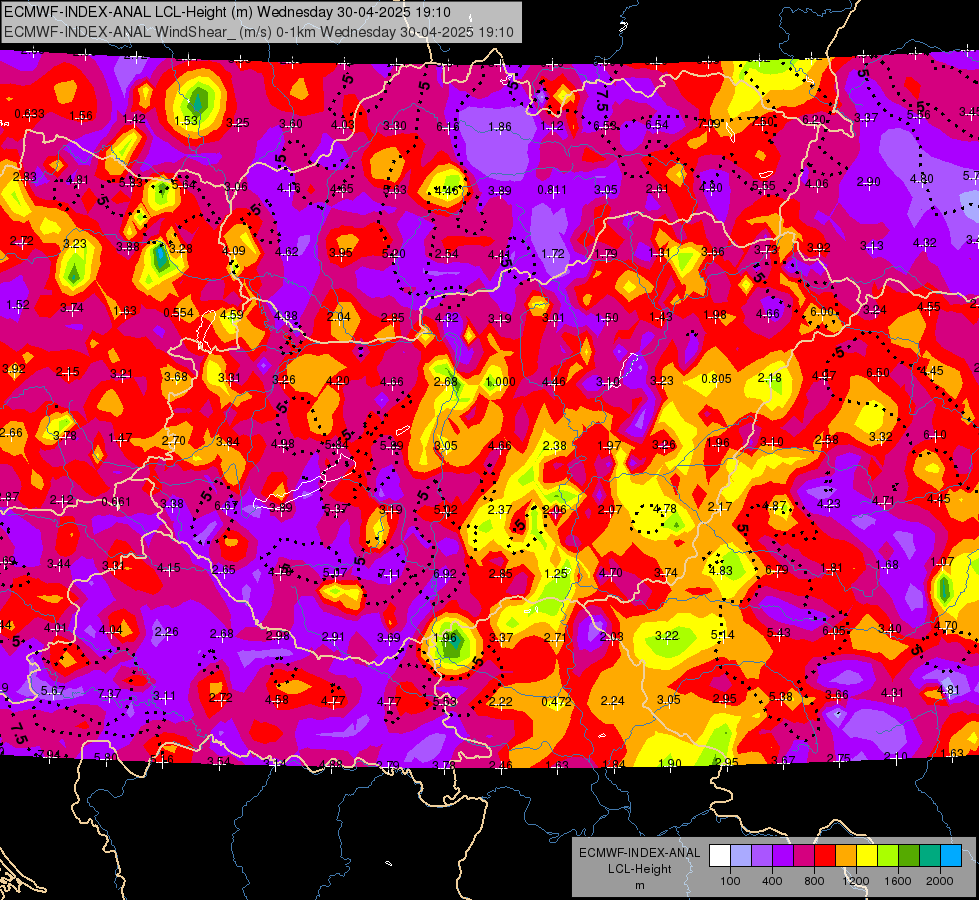979x900 pixels.
Task: Click the grid value "3.32"
Action: pyautogui.click(x=880, y=437)
